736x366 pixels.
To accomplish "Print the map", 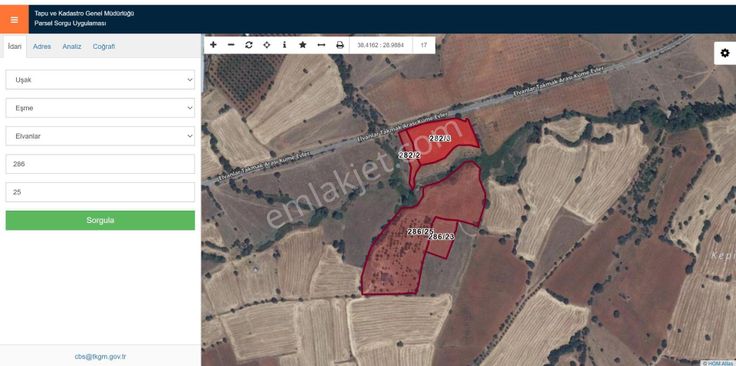I will click(x=340, y=45).
